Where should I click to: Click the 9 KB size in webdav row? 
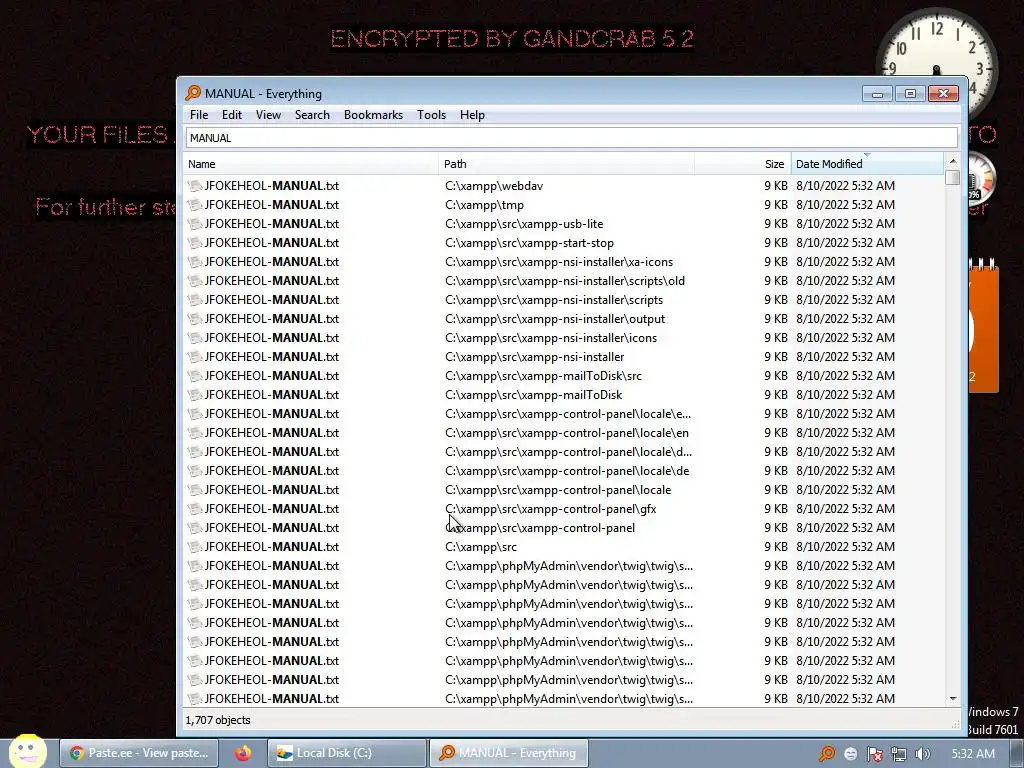[775, 186]
